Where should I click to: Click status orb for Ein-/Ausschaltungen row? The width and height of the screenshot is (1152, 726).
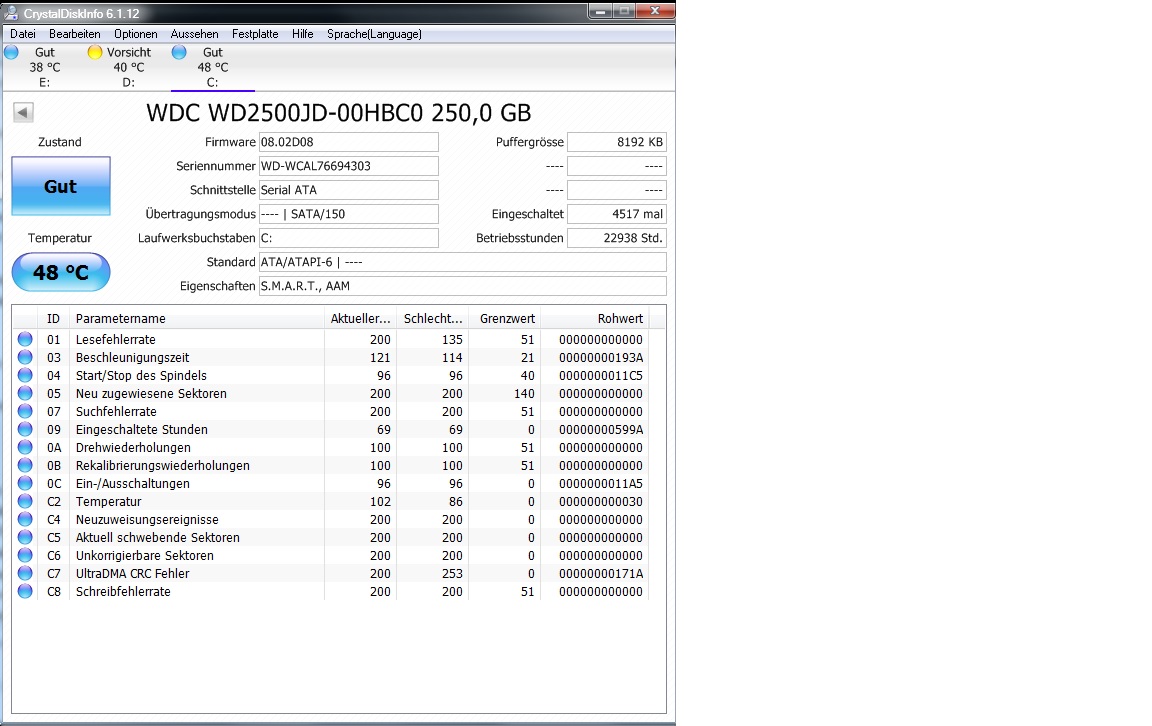click(x=25, y=484)
